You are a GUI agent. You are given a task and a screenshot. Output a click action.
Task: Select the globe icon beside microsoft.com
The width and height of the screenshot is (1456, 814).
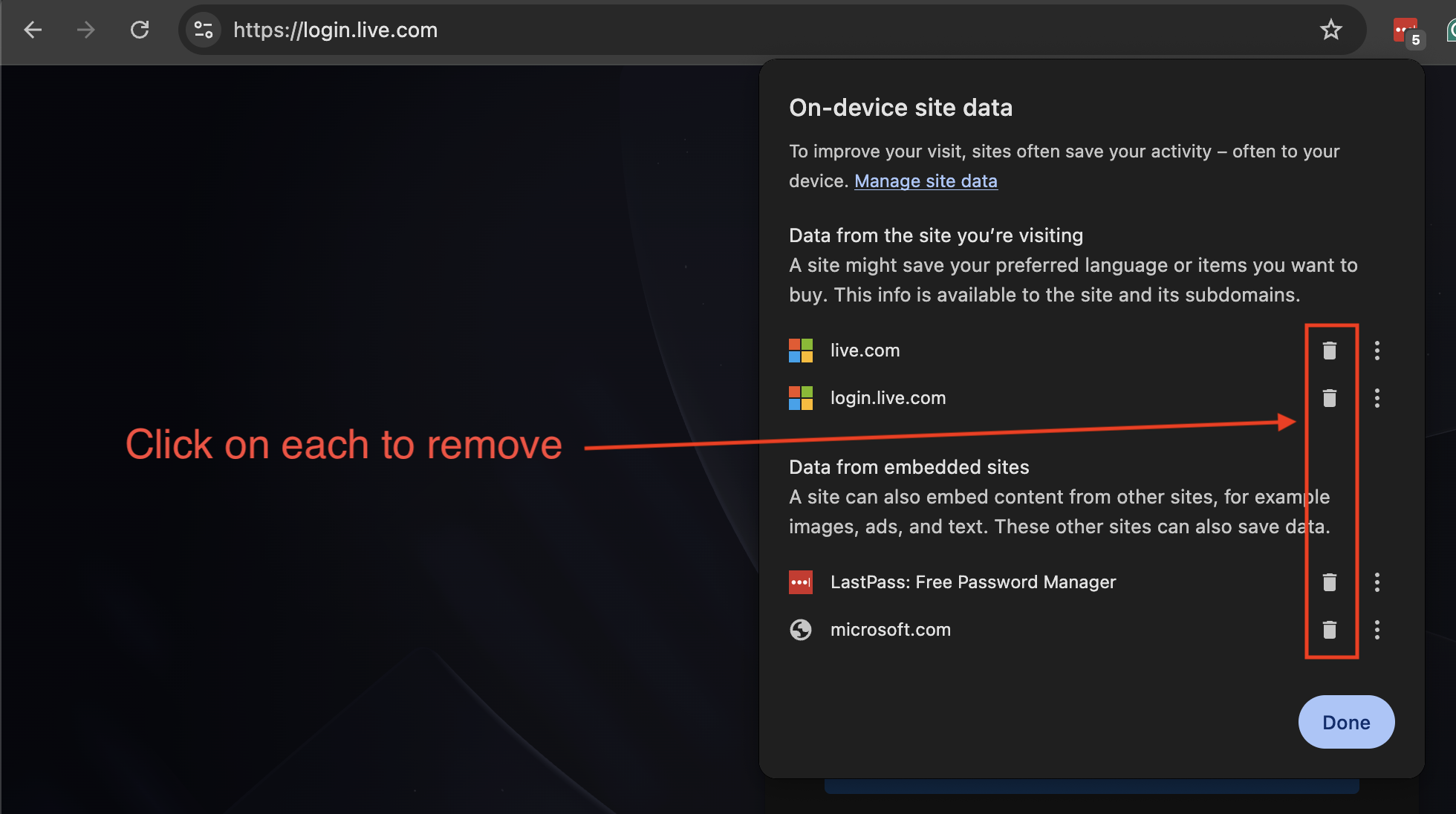click(x=801, y=630)
